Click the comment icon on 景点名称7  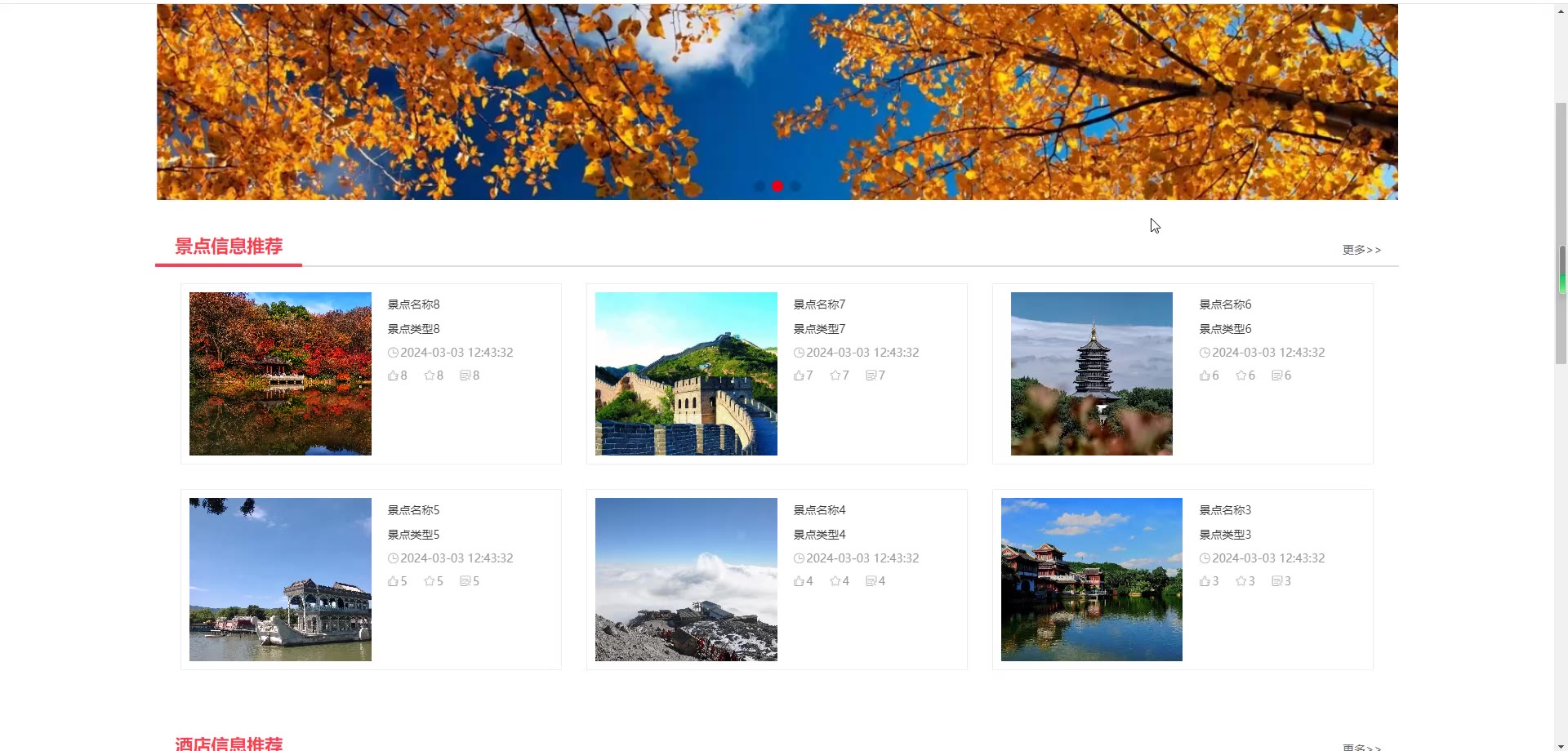pyautogui.click(x=871, y=375)
